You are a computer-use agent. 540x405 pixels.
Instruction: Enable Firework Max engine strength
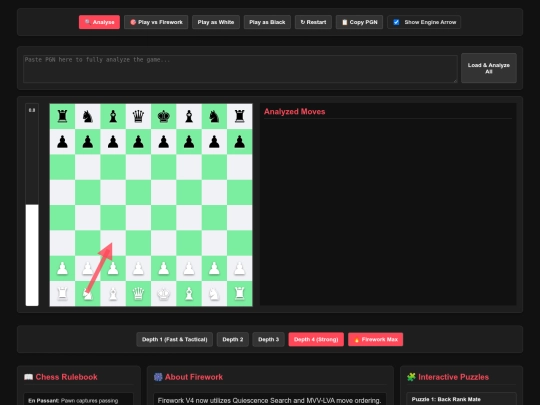point(375,340)
